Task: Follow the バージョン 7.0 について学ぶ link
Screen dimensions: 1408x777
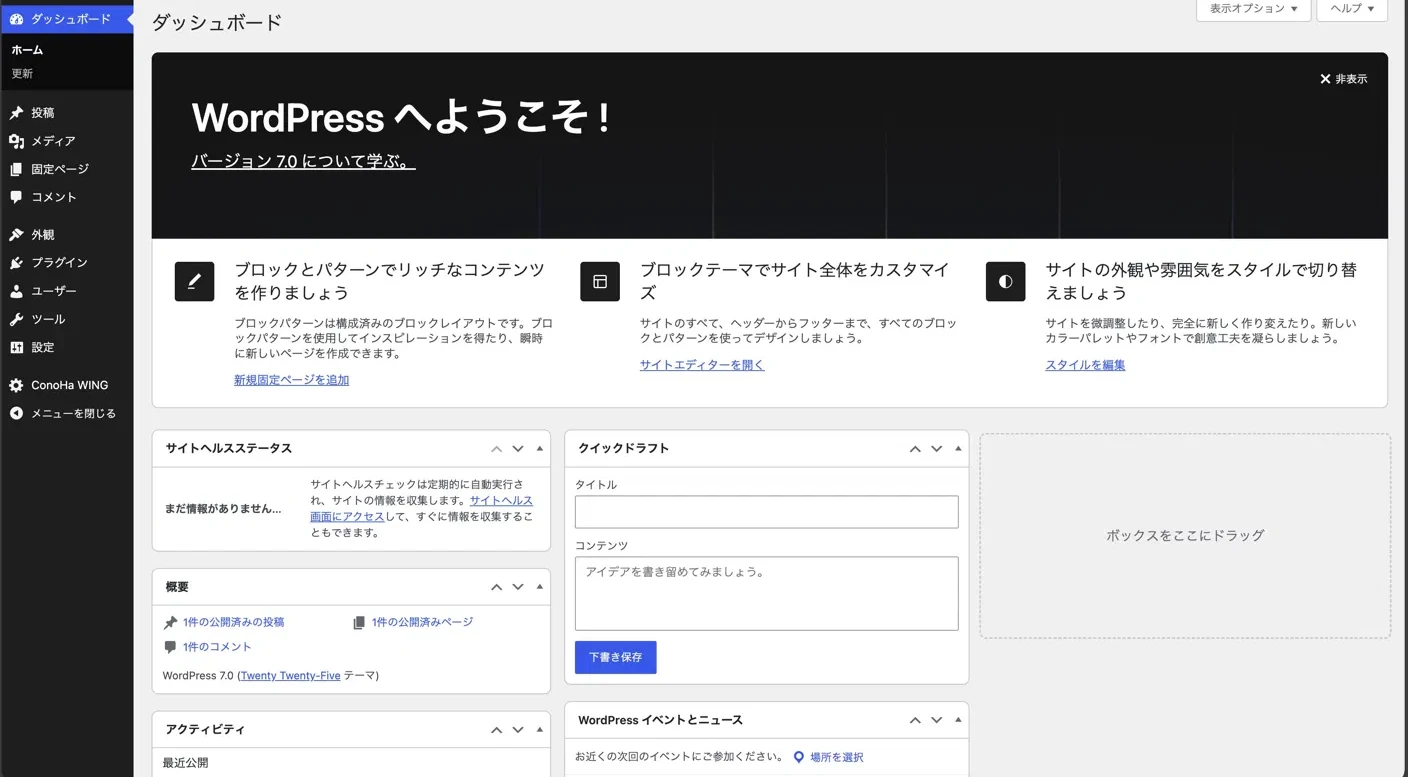Action: tap(303, 161)
